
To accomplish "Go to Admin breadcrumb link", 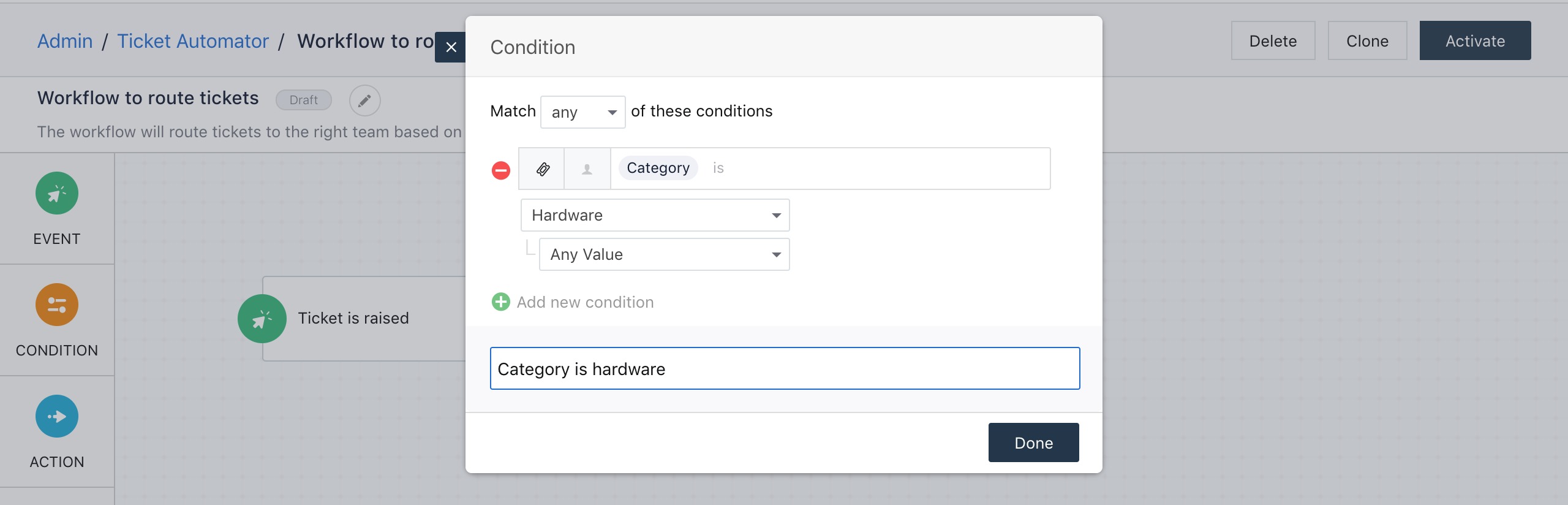I will 65,41.
